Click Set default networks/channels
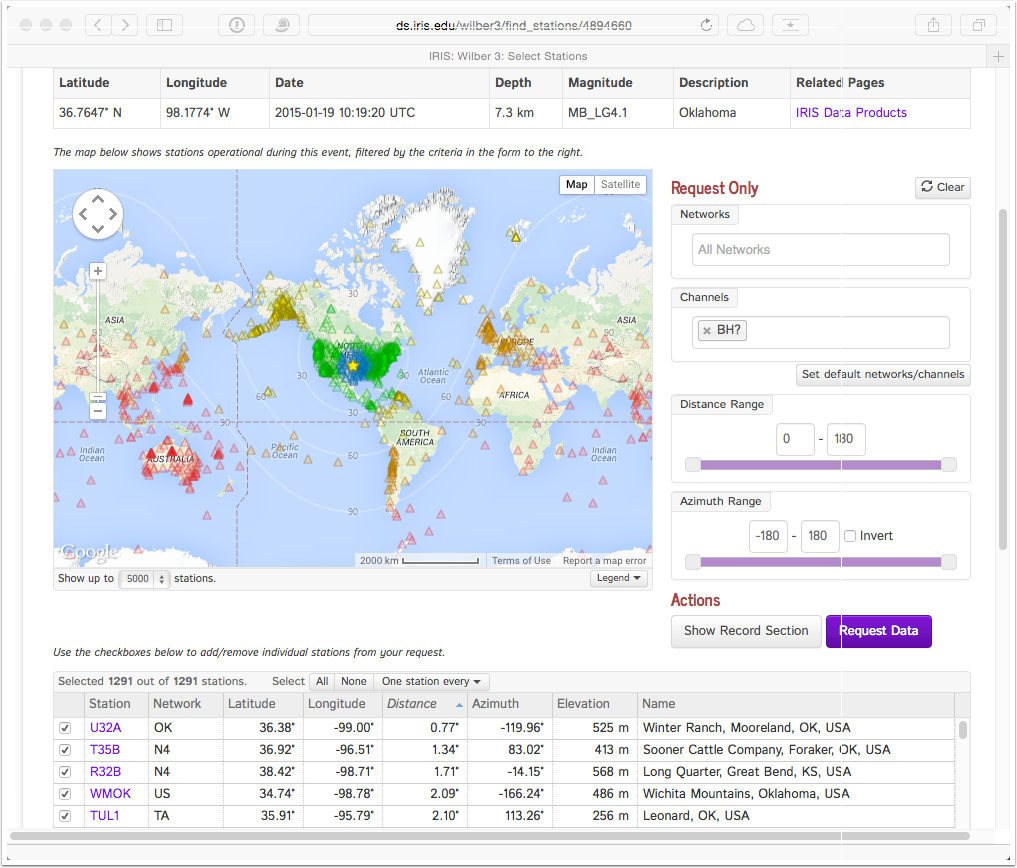The height and width of the screenshot is (868, 1017). click(883, 374)
